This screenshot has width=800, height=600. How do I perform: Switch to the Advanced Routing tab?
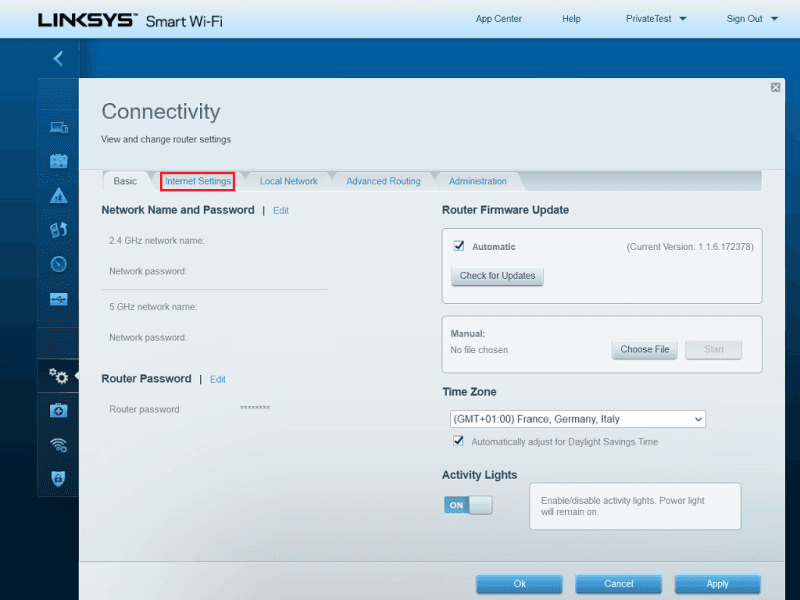pyautogui.click(x=383, y=181)
